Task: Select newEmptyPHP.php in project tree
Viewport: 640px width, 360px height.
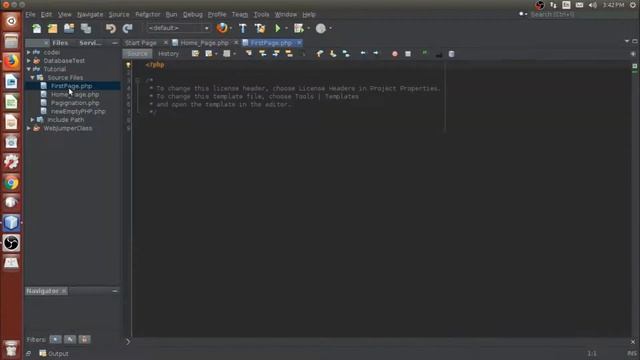Action: [x=78, y=111]
